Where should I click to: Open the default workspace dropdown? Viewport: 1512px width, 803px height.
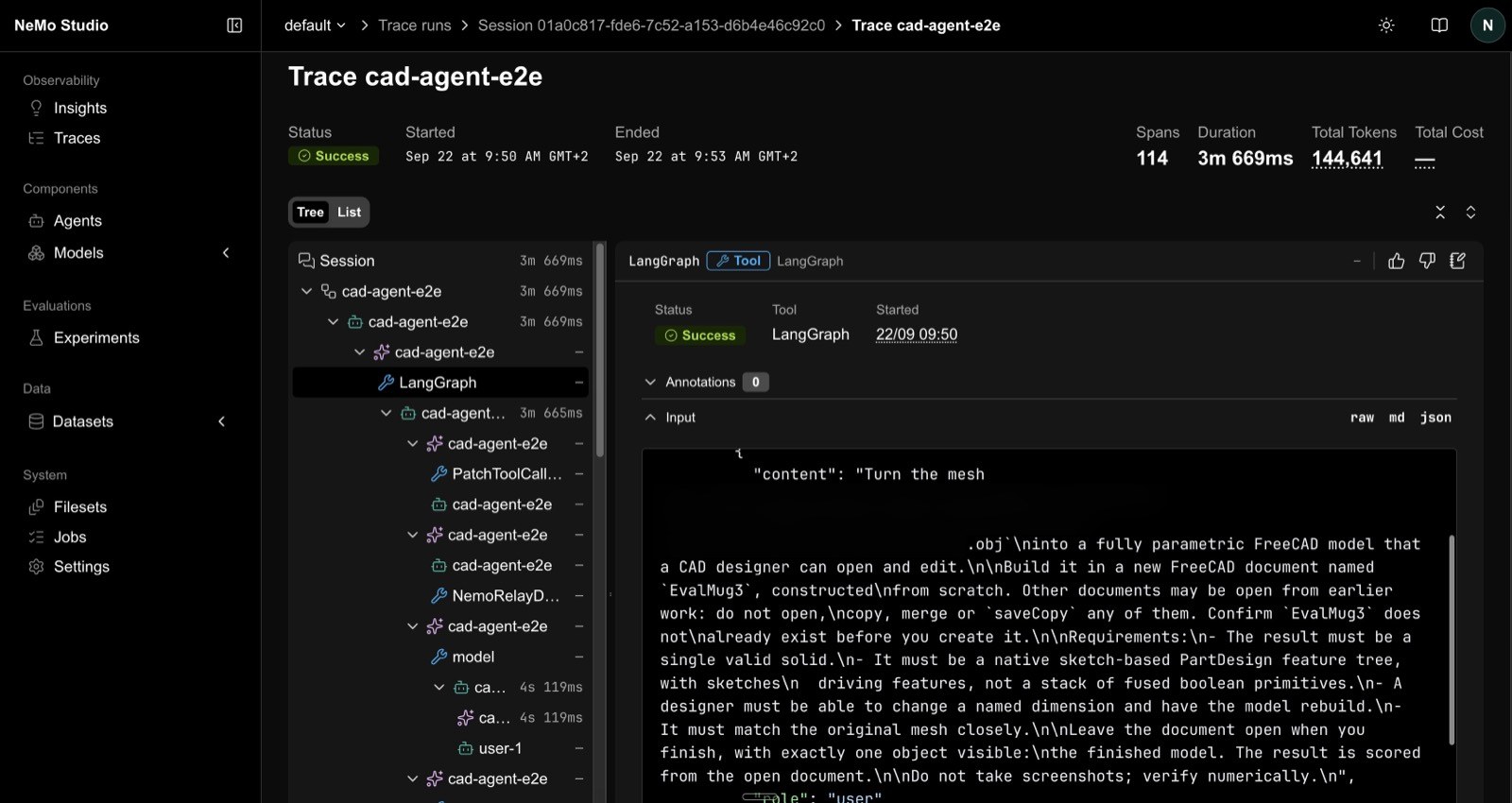(315, 26)
